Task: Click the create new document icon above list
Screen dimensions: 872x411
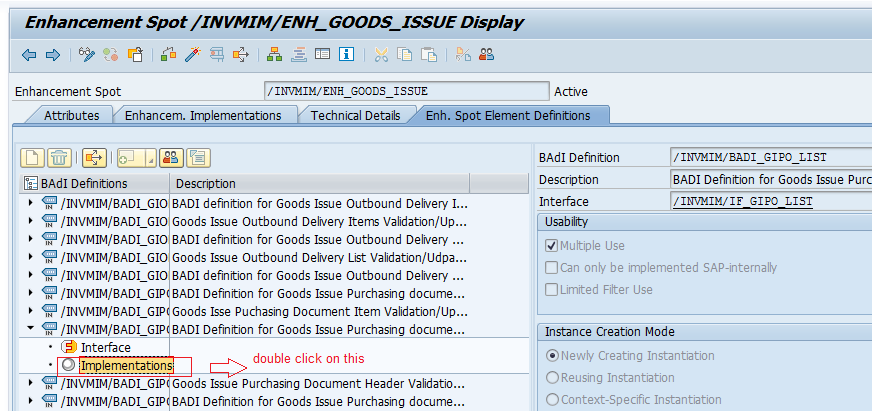Action: click(33, 157)
